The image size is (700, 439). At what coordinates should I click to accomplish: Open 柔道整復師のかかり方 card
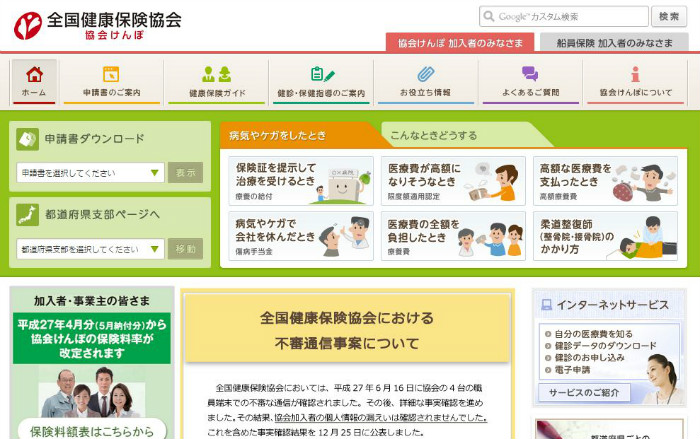pos(605,236)
